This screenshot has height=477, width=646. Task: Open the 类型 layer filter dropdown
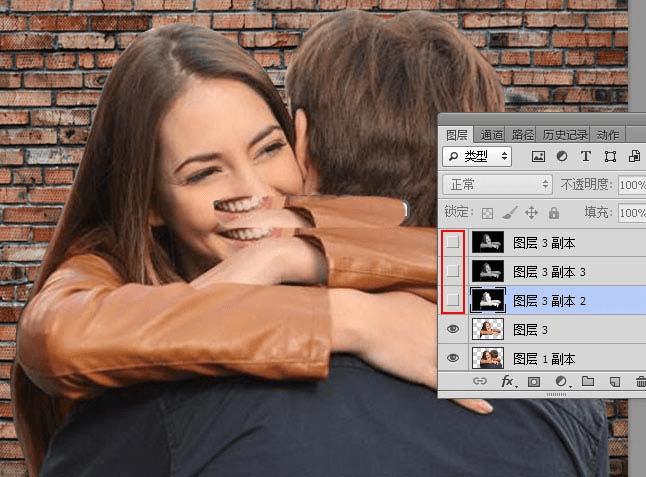477,157
